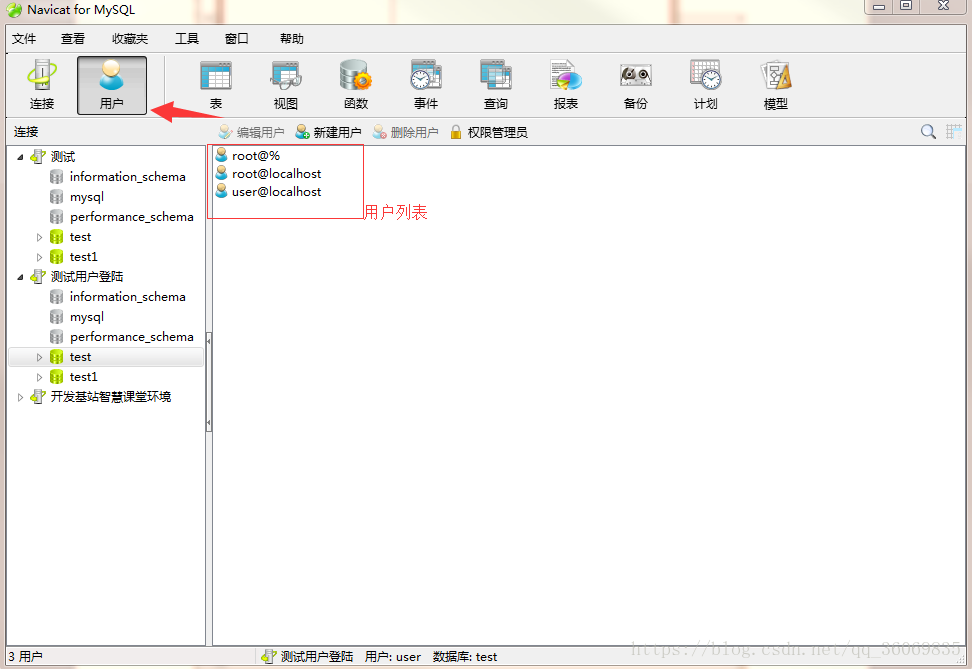Expand test database under 测试

point(39,237)
